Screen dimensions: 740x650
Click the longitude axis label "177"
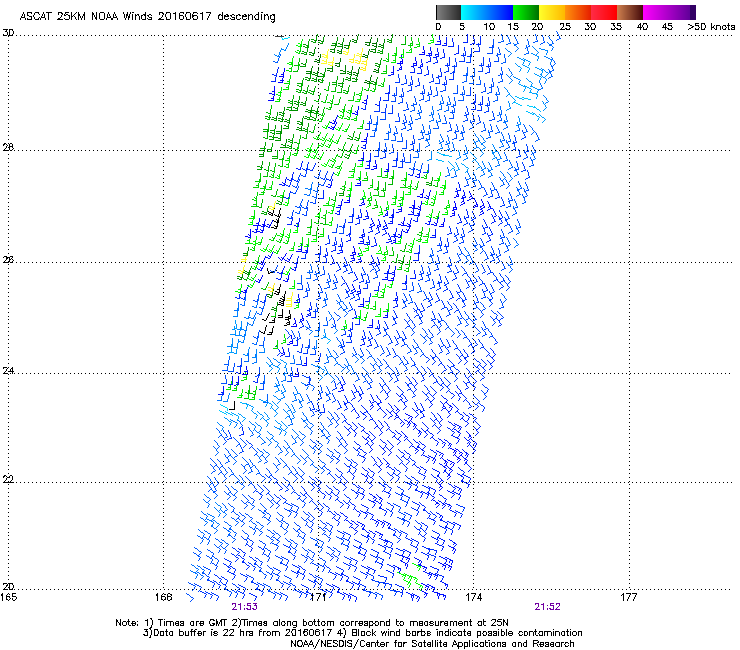pyautogui.click(x=629, y=597)
